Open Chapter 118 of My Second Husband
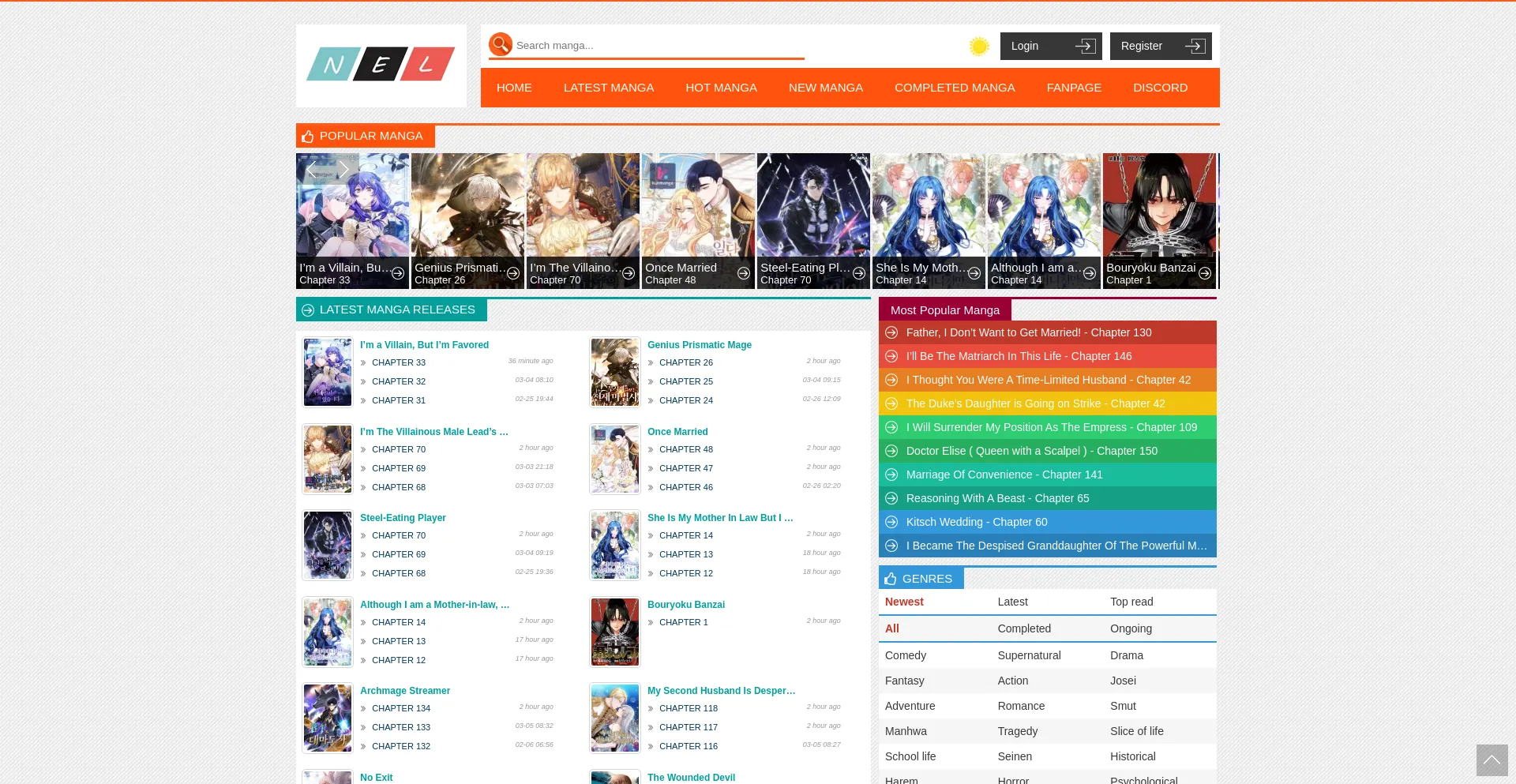The width and height of the screenshot is (1516, 784). pos(689,708)
